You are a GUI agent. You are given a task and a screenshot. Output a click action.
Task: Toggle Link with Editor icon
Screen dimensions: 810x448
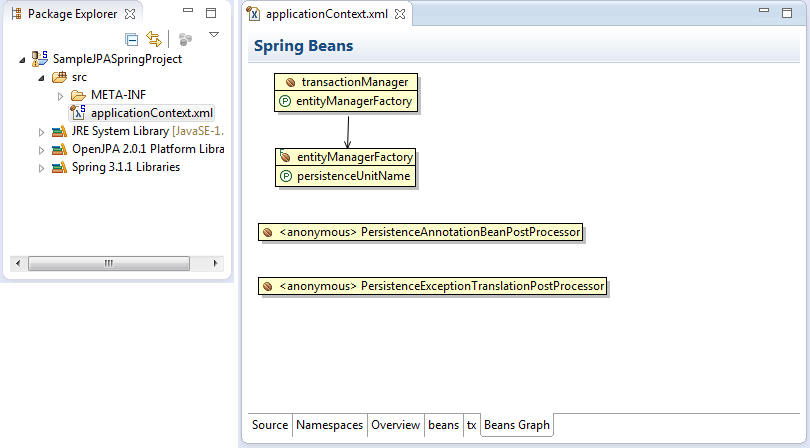tap(154, 39)
